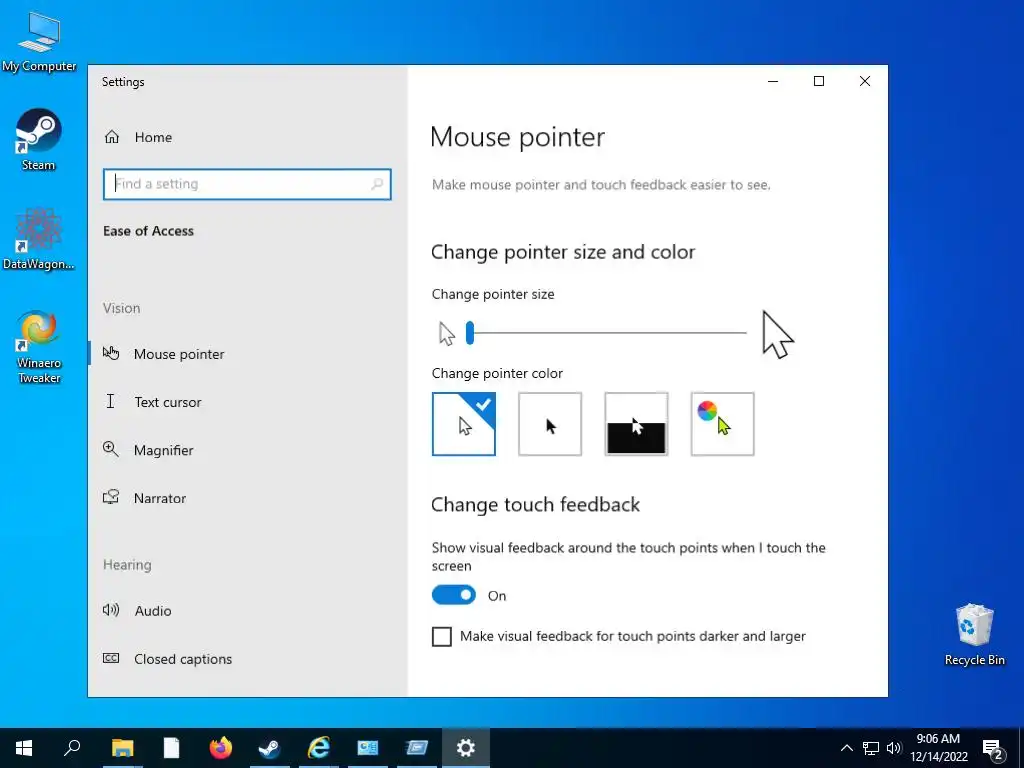This screenshot has width=1024, height=768.
Task: Minimize the Settings window
Action: pos(773,81)
